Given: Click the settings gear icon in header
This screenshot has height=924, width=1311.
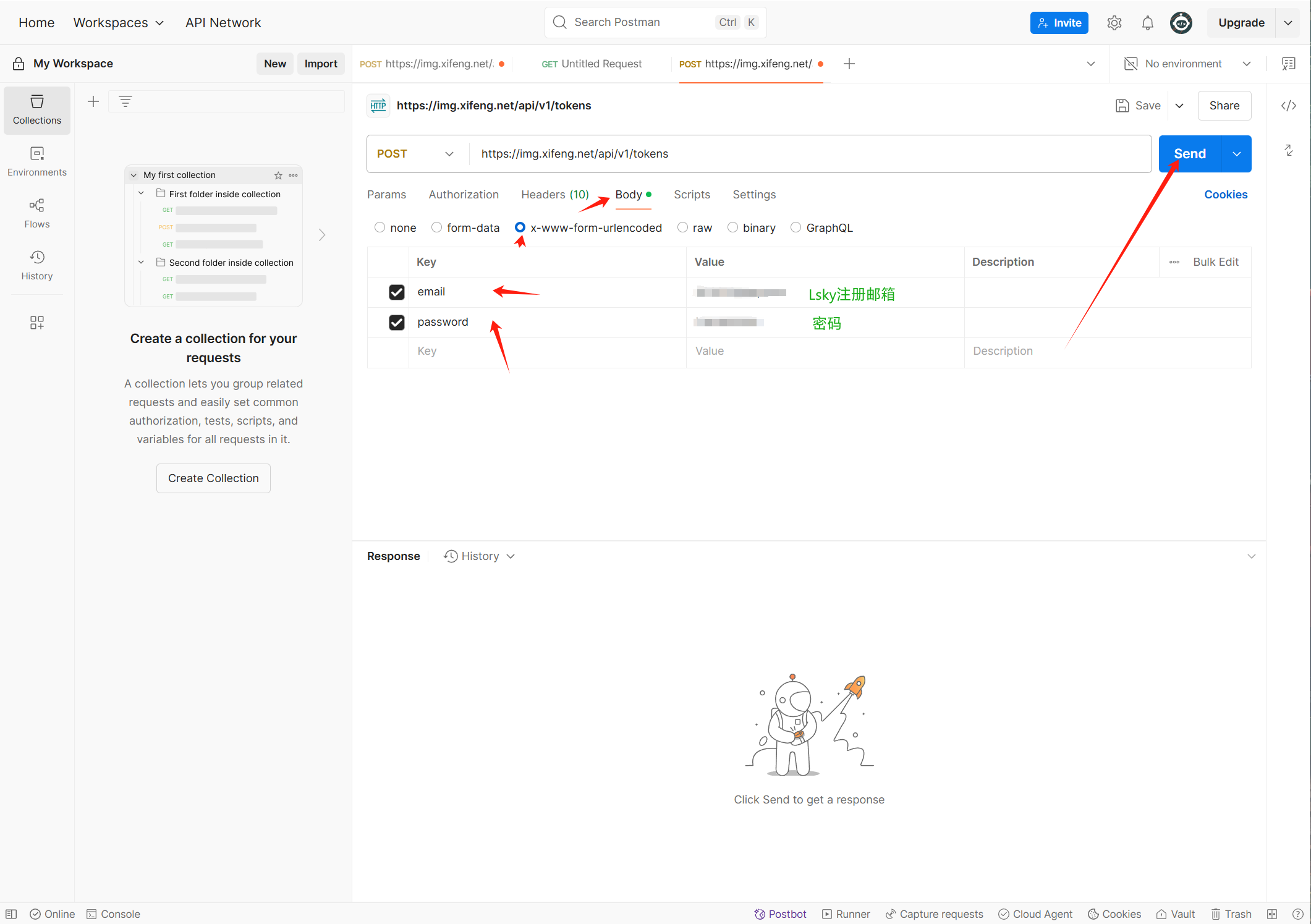Looking at the screenshot, I should (1114, 23).
